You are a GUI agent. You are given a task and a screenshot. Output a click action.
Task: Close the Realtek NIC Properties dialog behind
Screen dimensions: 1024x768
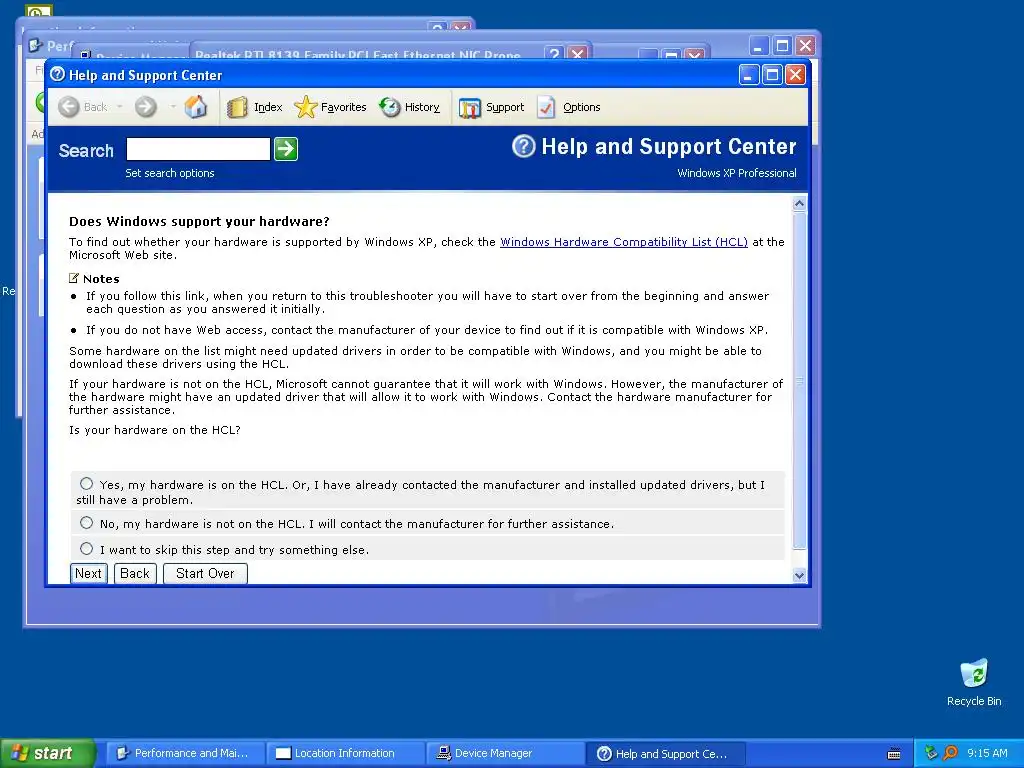(577, 53)
